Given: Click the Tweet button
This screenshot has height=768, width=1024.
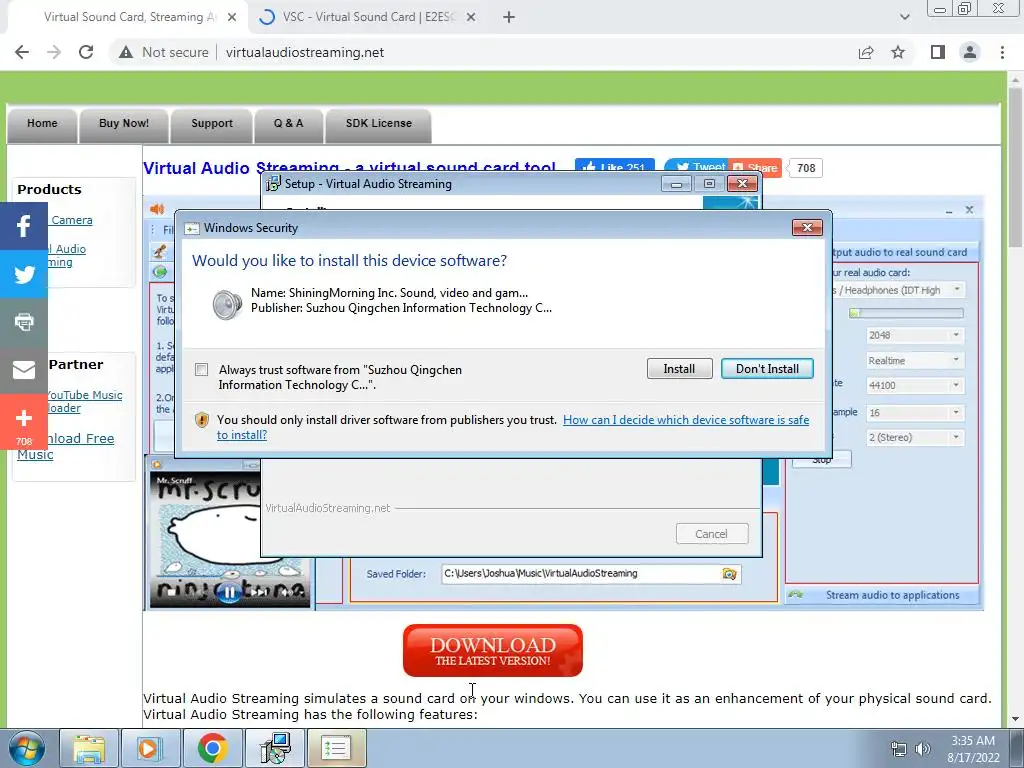Looking at the screenshot, I should (x=696, y=167).
